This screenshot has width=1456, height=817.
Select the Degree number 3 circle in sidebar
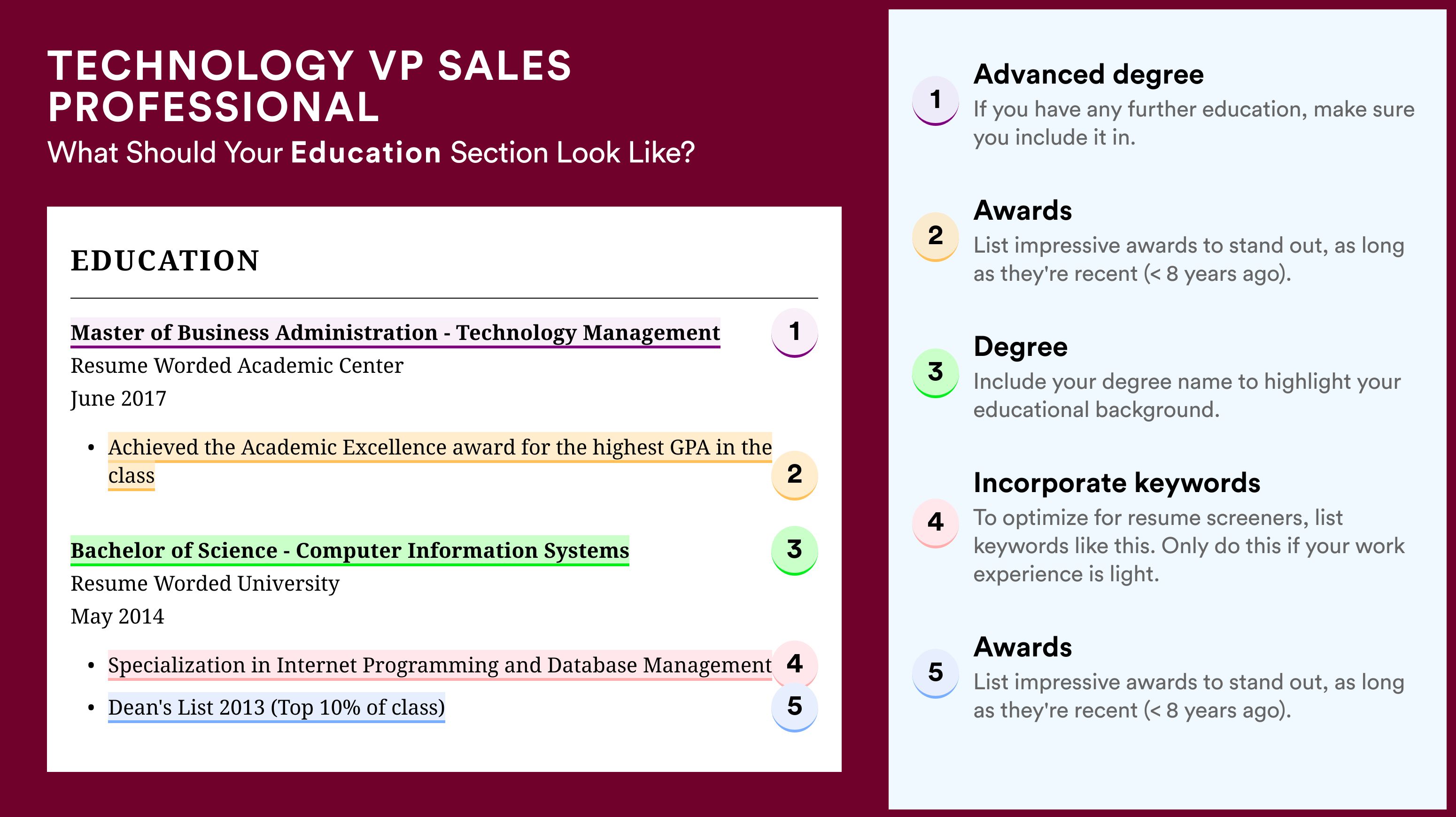coord(936,373)
